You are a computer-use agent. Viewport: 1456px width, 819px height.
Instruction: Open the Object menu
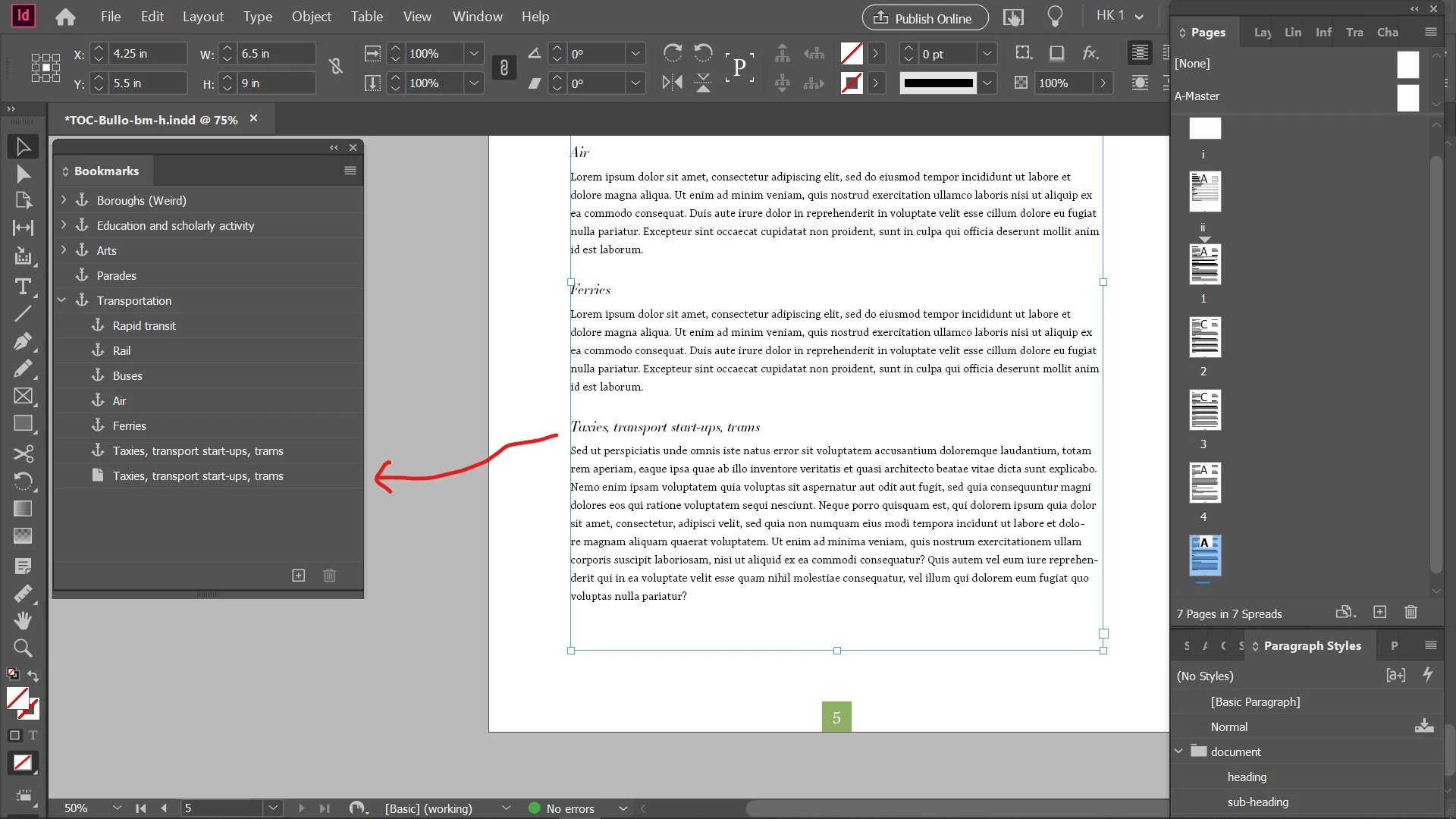(x=311, y=17)
